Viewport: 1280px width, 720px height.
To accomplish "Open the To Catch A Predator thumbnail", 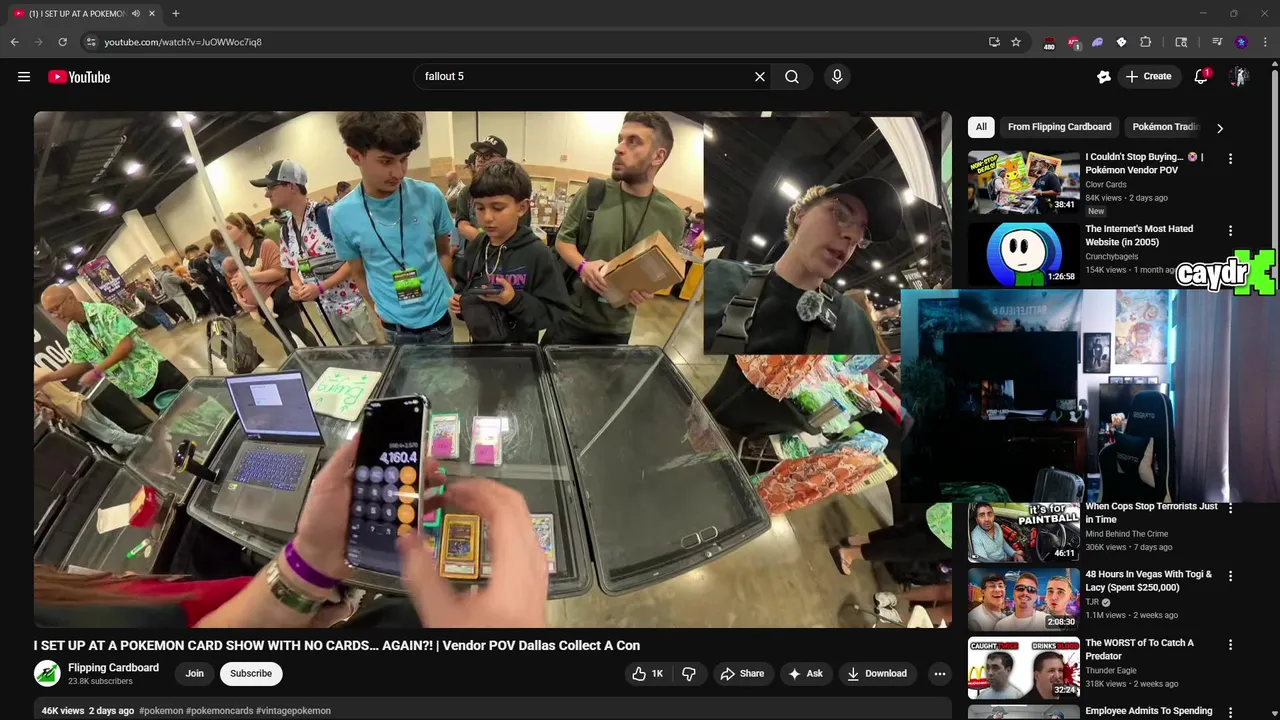I will (x=1023, y=668).
